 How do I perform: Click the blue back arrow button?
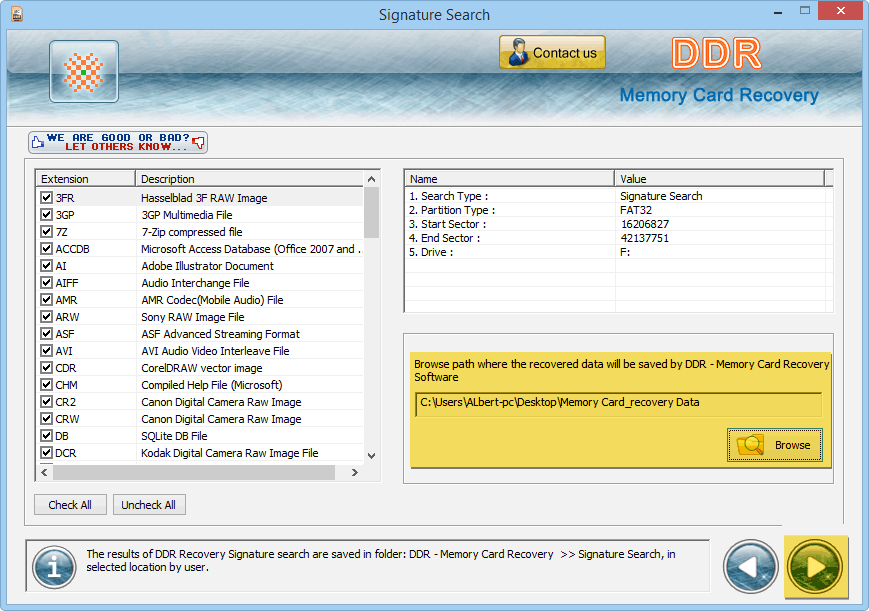click(x=750, y=567)
